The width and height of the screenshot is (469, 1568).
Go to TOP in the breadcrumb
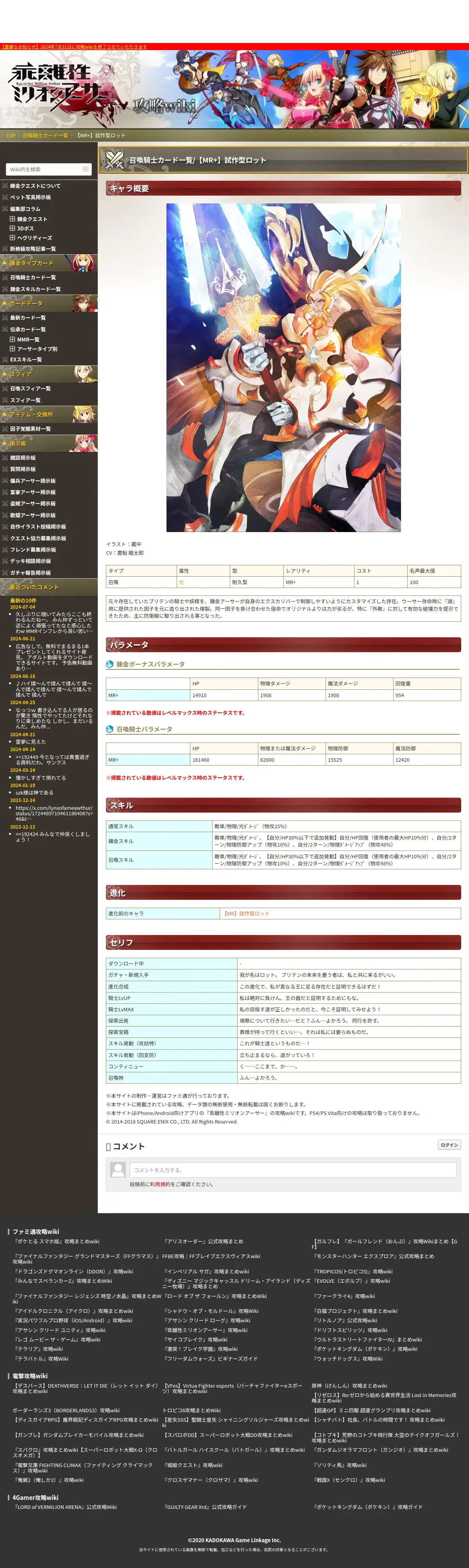(11, 136)
